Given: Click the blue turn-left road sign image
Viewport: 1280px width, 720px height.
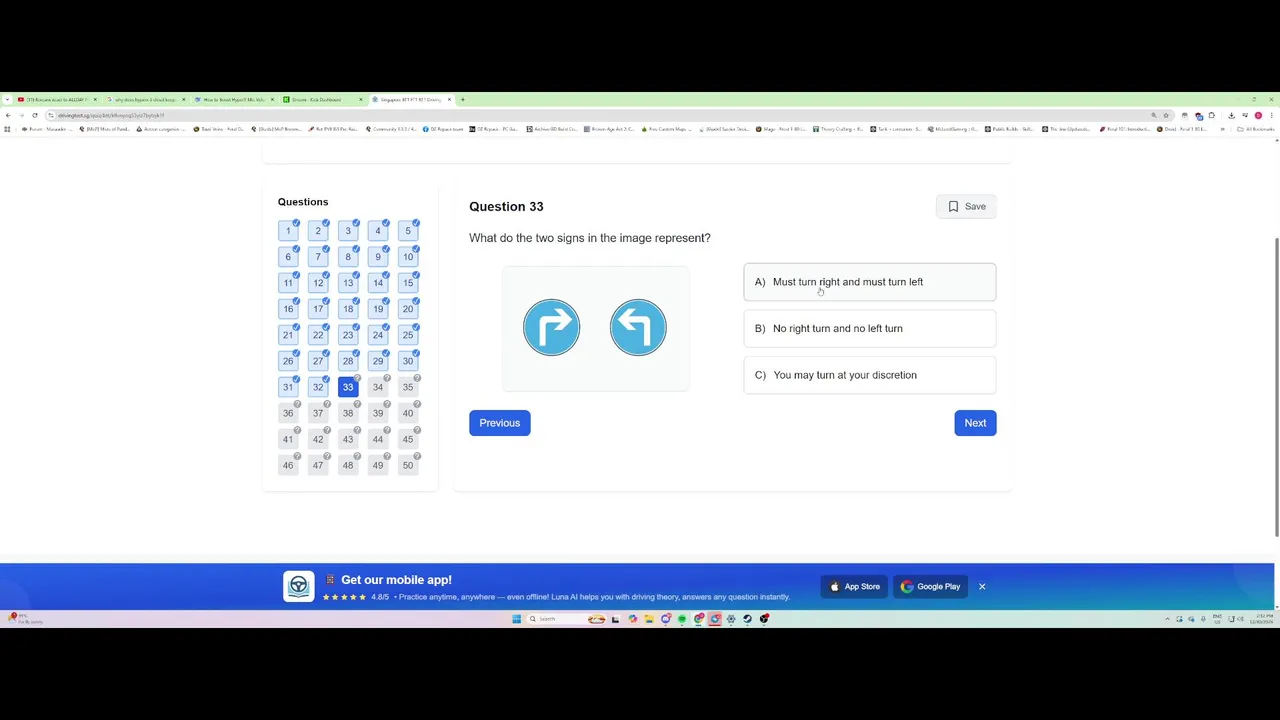Looking at the screenshot, I should (x=638, y=327).
